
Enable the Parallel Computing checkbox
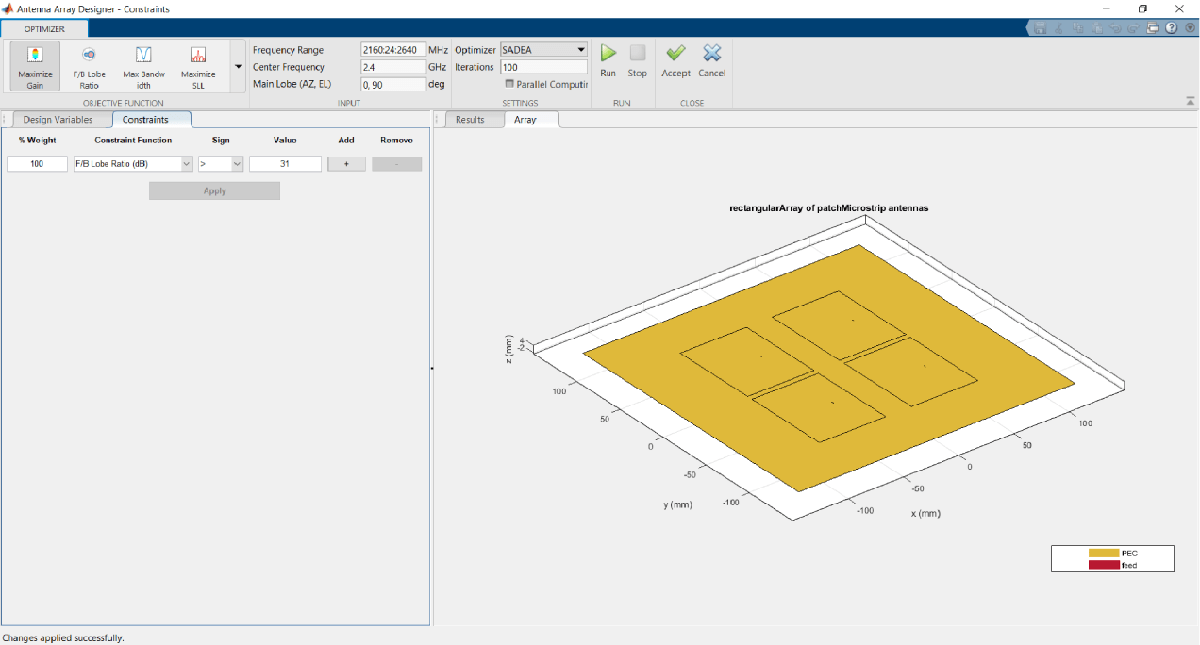[x=510, y=84]
